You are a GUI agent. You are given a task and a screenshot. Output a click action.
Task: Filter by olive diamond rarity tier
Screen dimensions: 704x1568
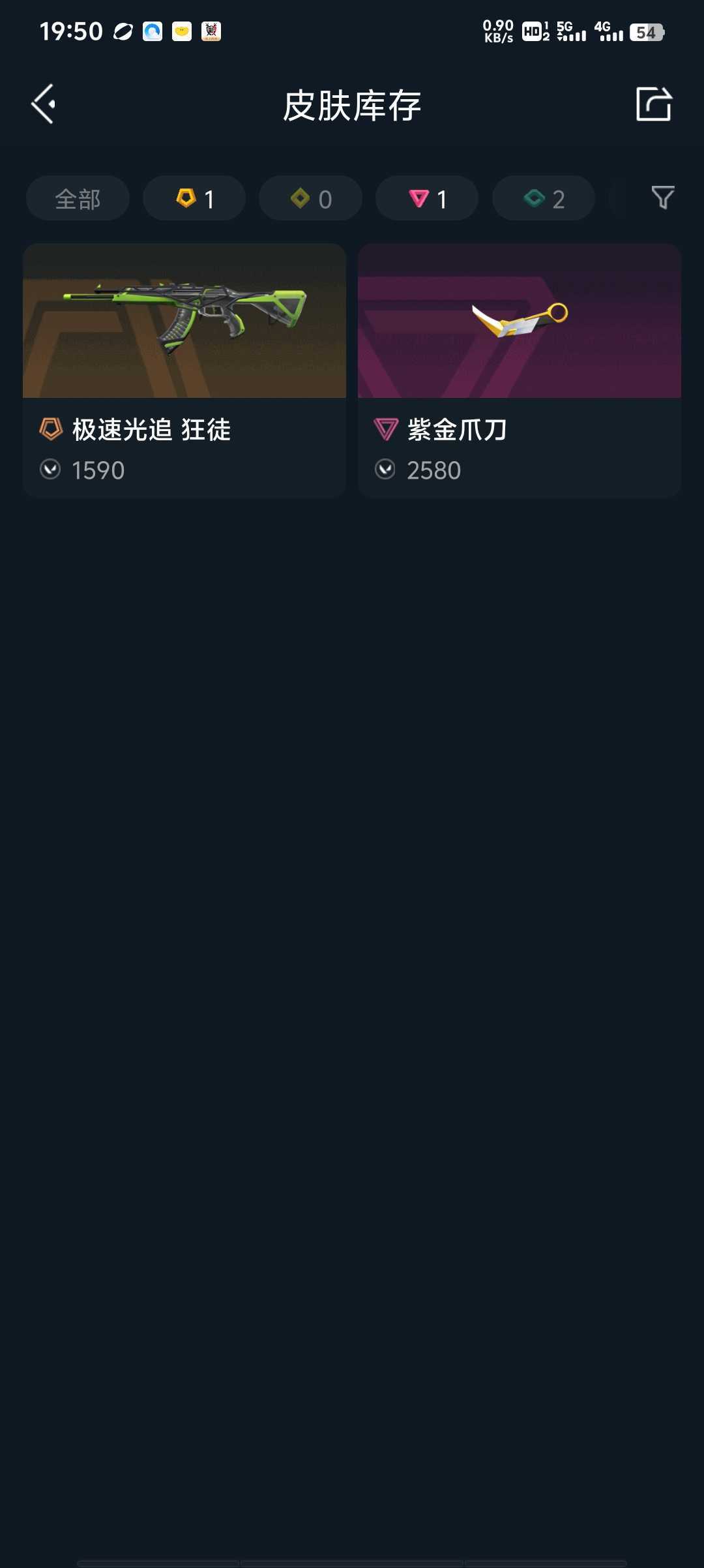(310, 198)
